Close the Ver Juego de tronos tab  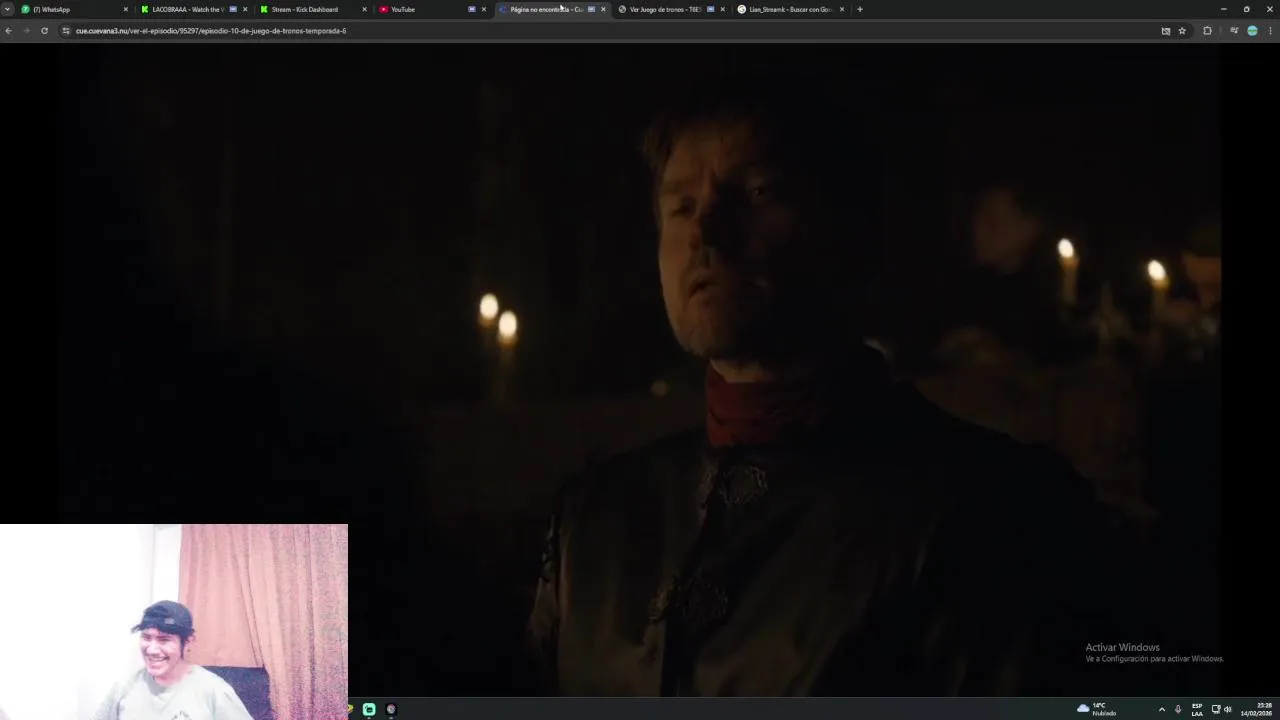pyautogui.click(x=722, y=9)
